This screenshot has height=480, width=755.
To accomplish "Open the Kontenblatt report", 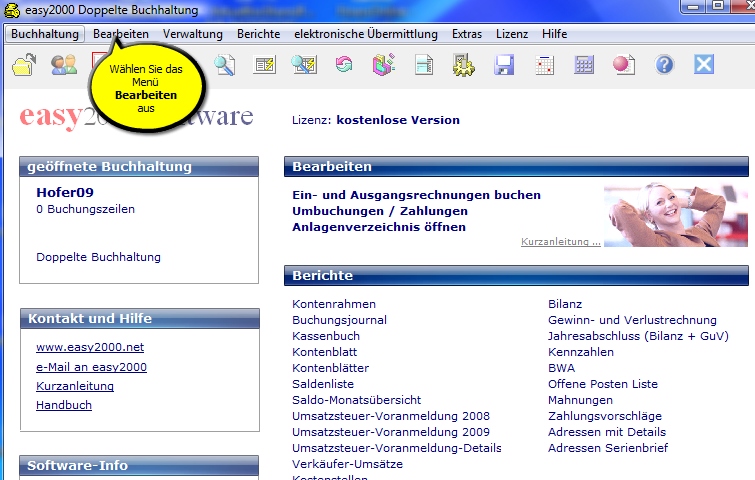I will tap(325, 352).
